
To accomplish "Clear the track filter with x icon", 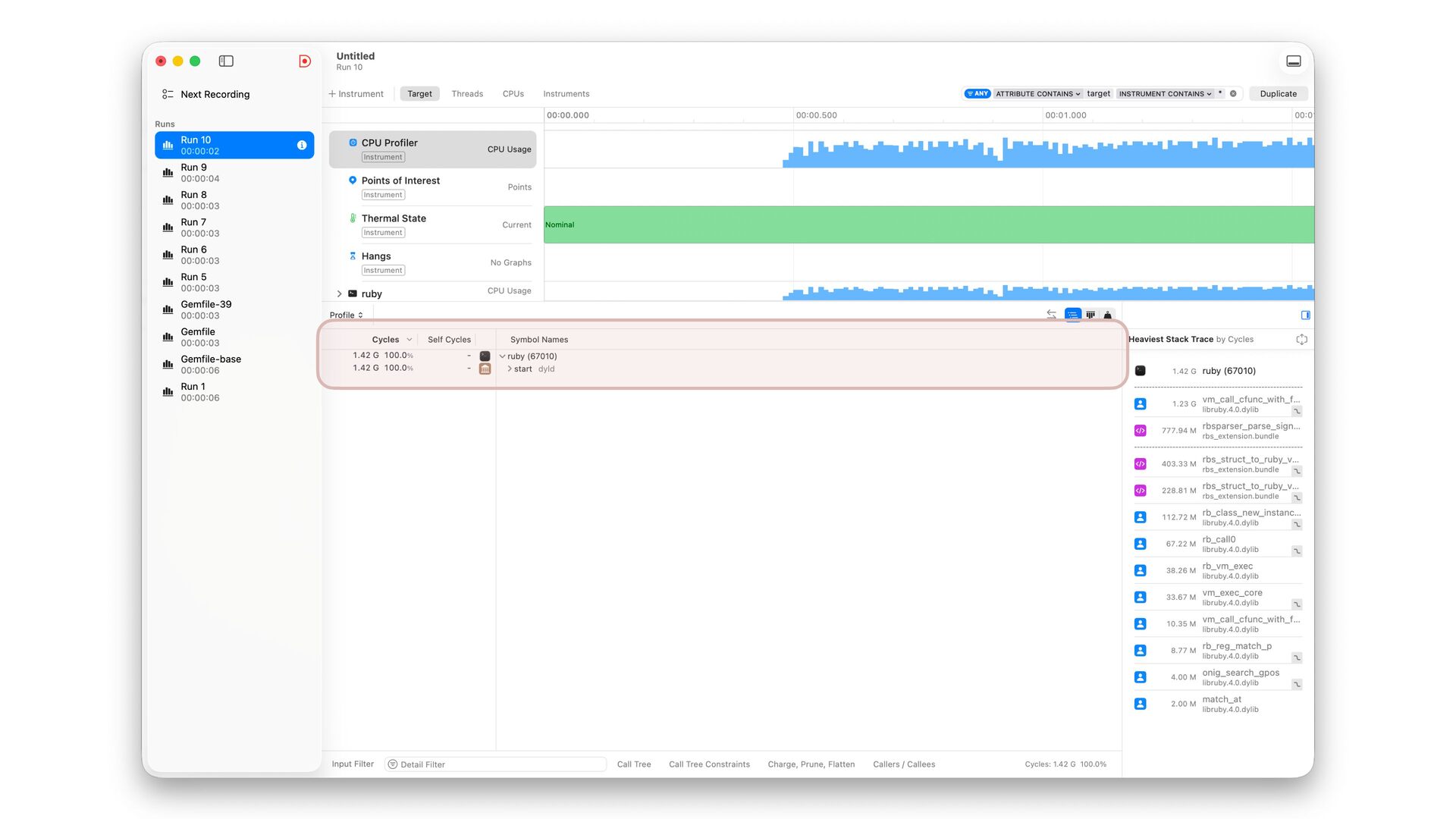I will (x=1233, y=94).
